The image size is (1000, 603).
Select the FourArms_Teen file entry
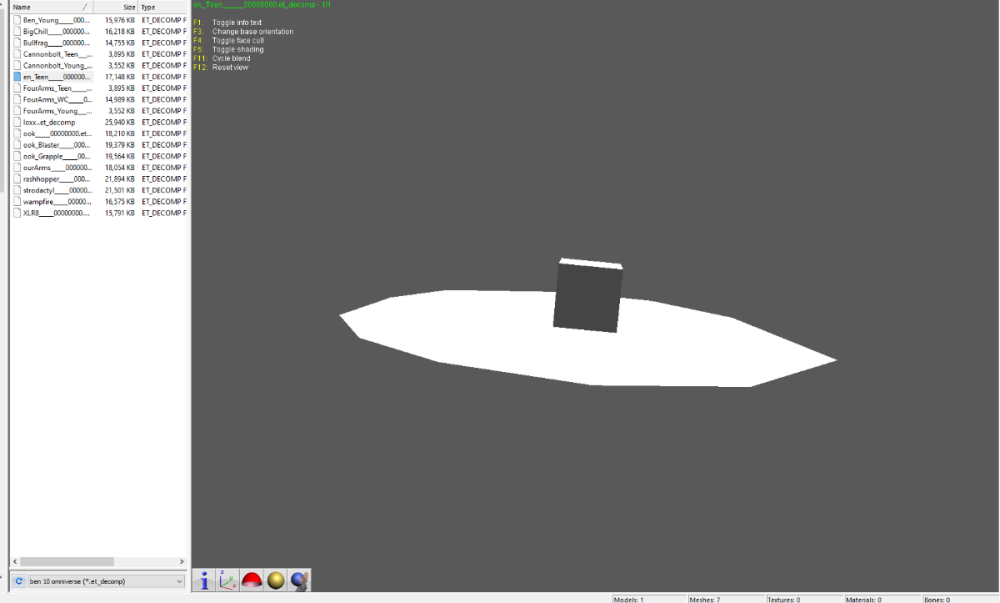[x=55, y=88]
